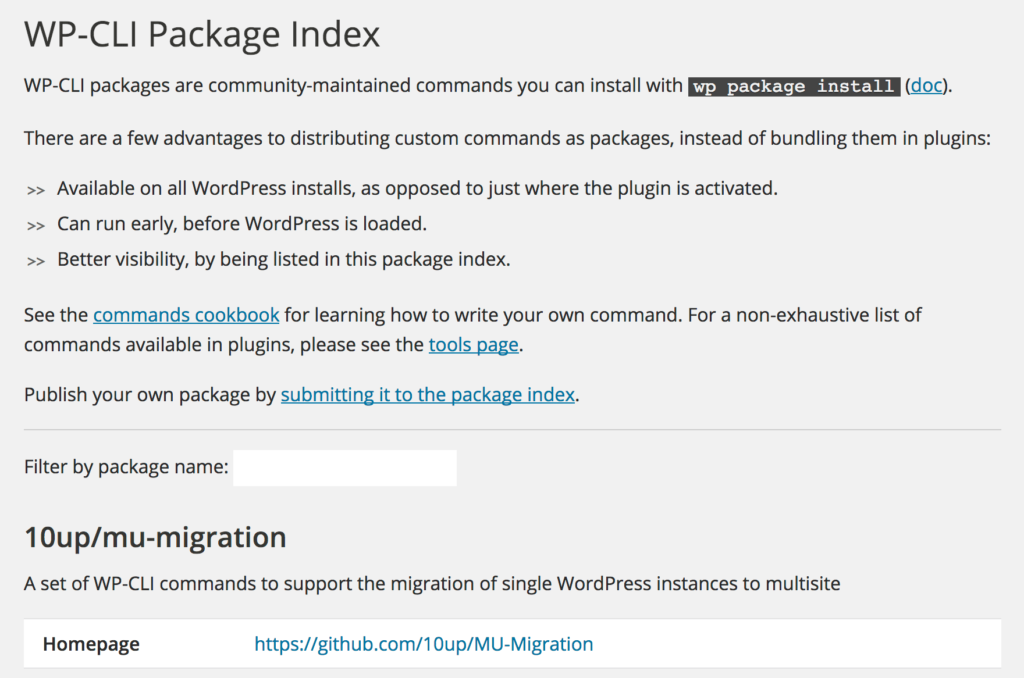This screenshot has width=1024, height=678.
Task: Click the "WP-CLI Package Index" page title
Action: click(x=201, y=34)
